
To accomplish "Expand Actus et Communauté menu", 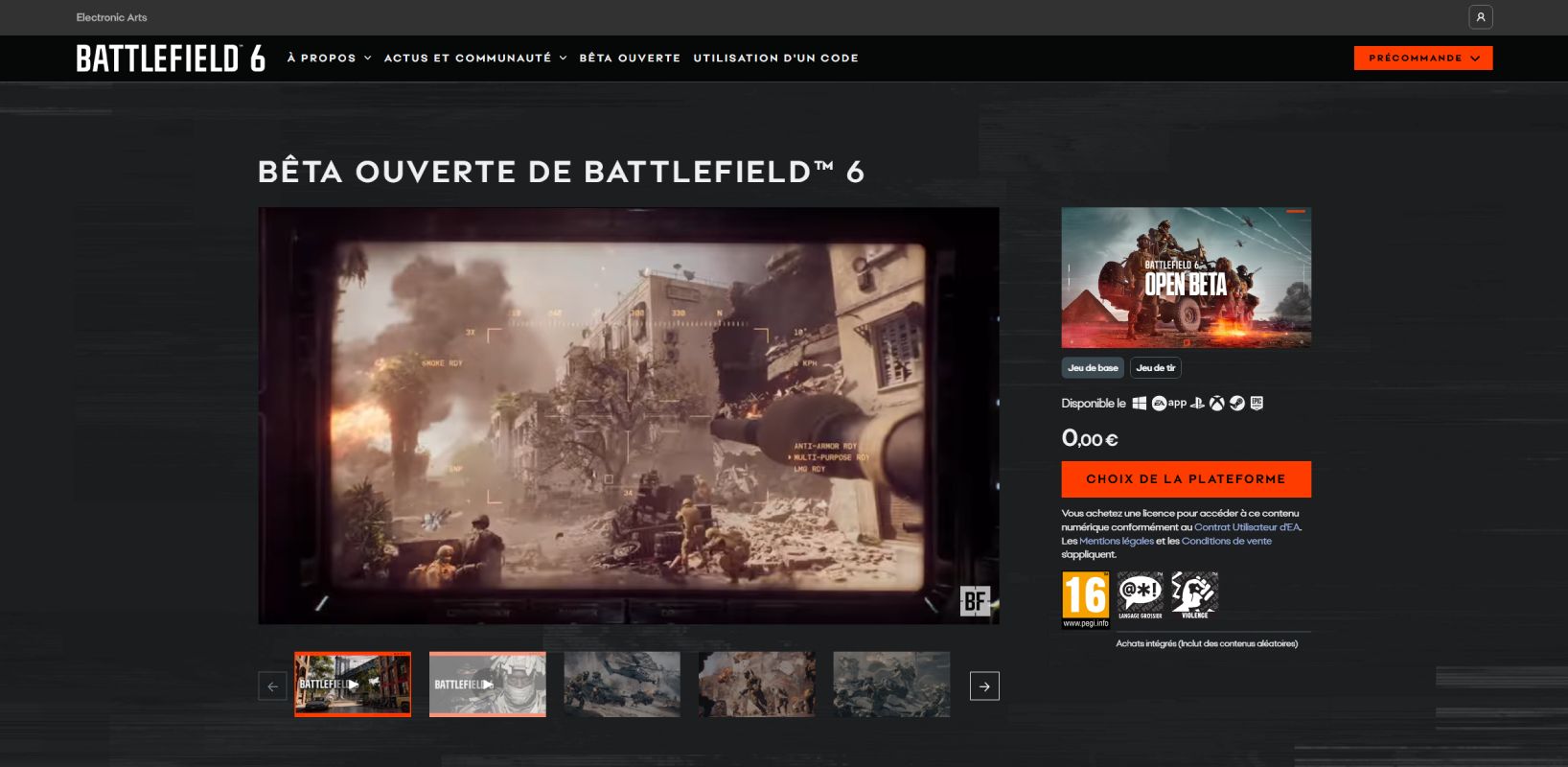I will pos(475,58).
